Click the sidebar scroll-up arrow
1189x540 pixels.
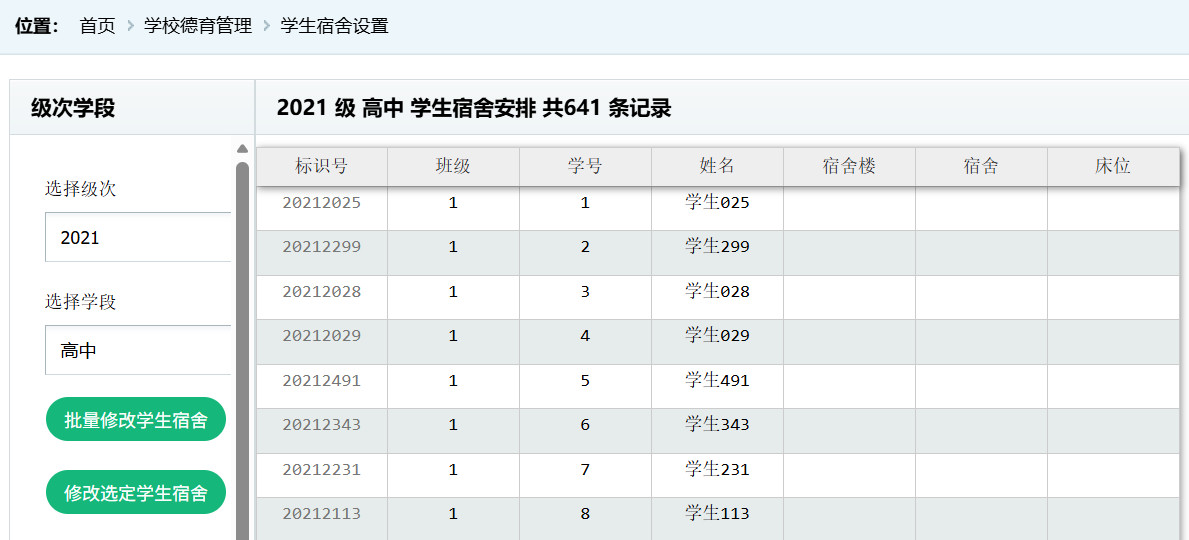(242, 150)
